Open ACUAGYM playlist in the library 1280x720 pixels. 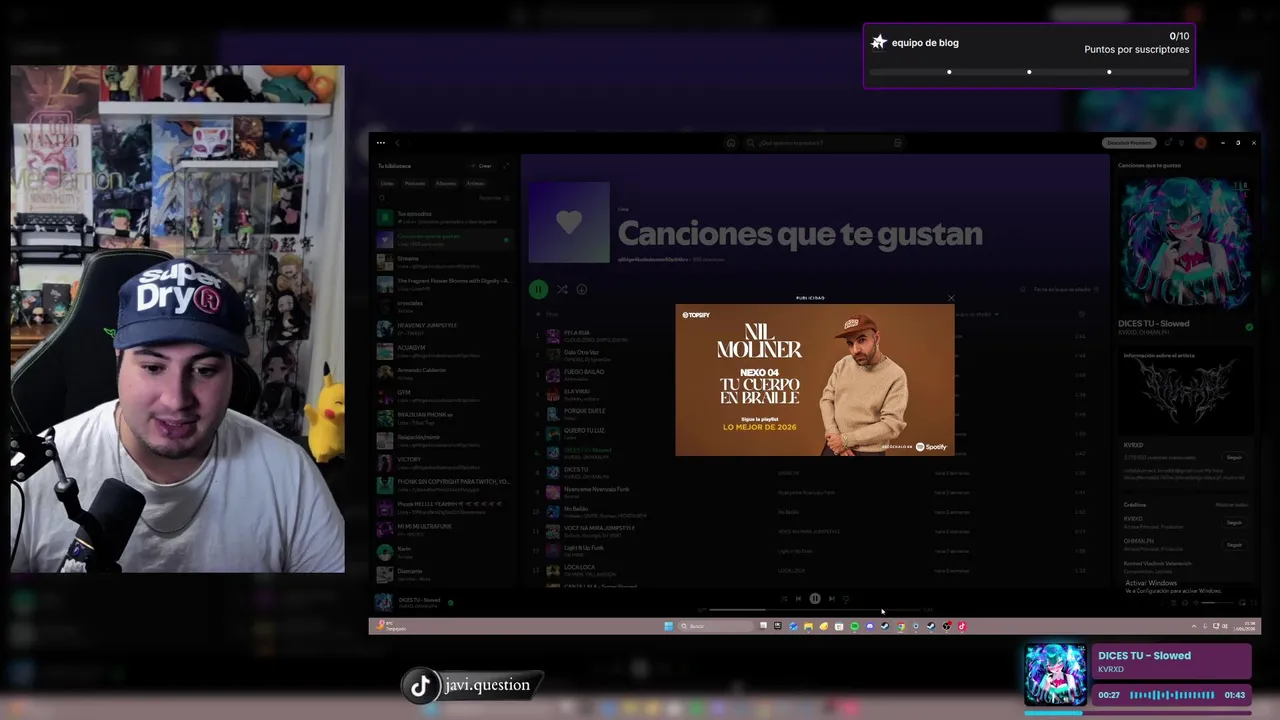(x=444, y=351)
